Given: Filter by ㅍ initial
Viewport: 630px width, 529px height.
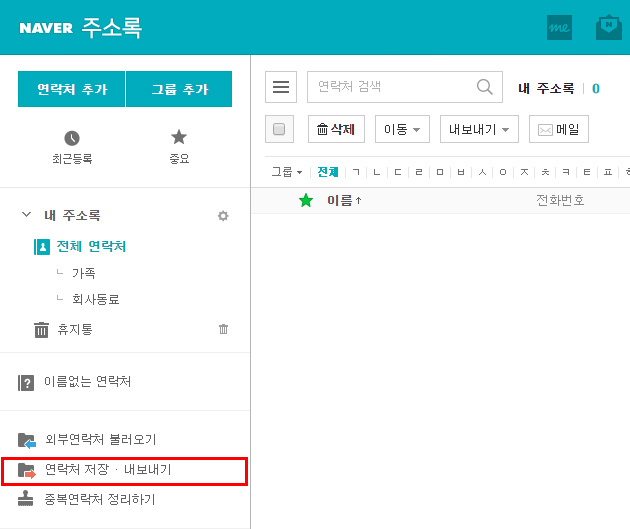Looking at the screenshot, I should tap(608, 172).
